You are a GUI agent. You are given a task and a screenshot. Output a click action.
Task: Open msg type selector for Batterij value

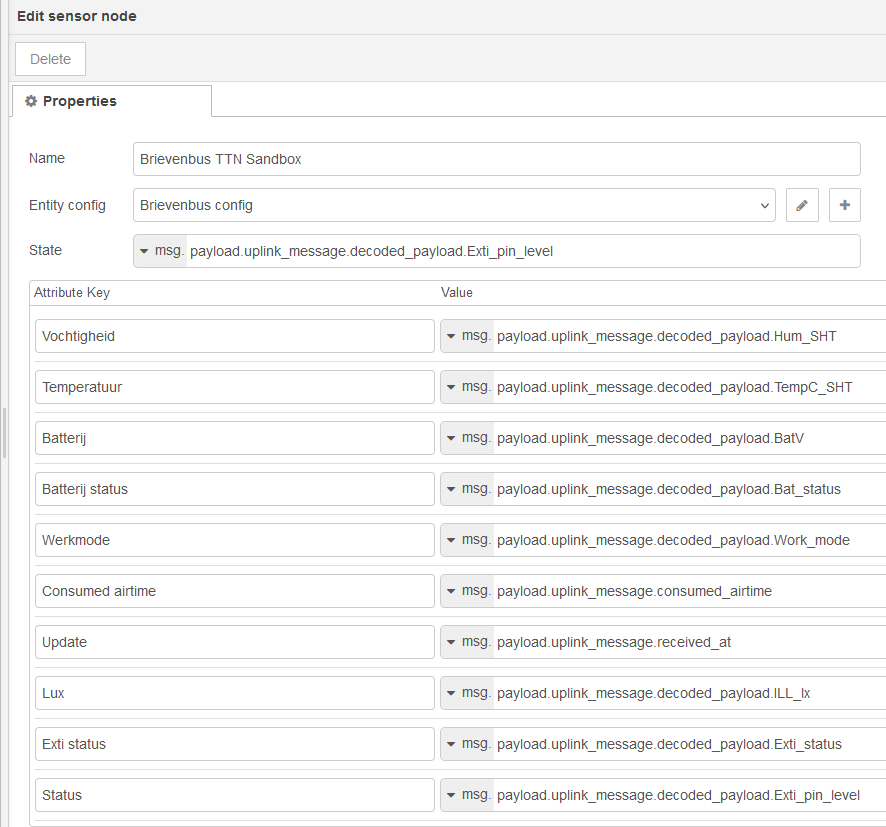pos(467,438)
